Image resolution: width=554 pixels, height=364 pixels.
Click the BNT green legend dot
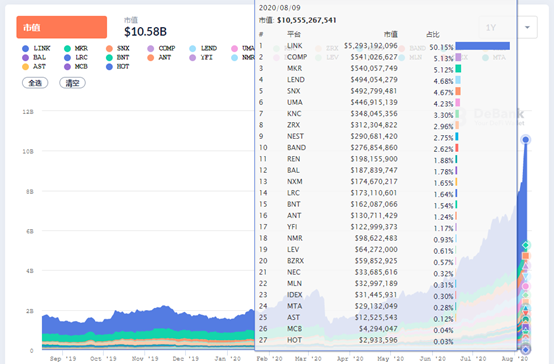tap(109, 58)
